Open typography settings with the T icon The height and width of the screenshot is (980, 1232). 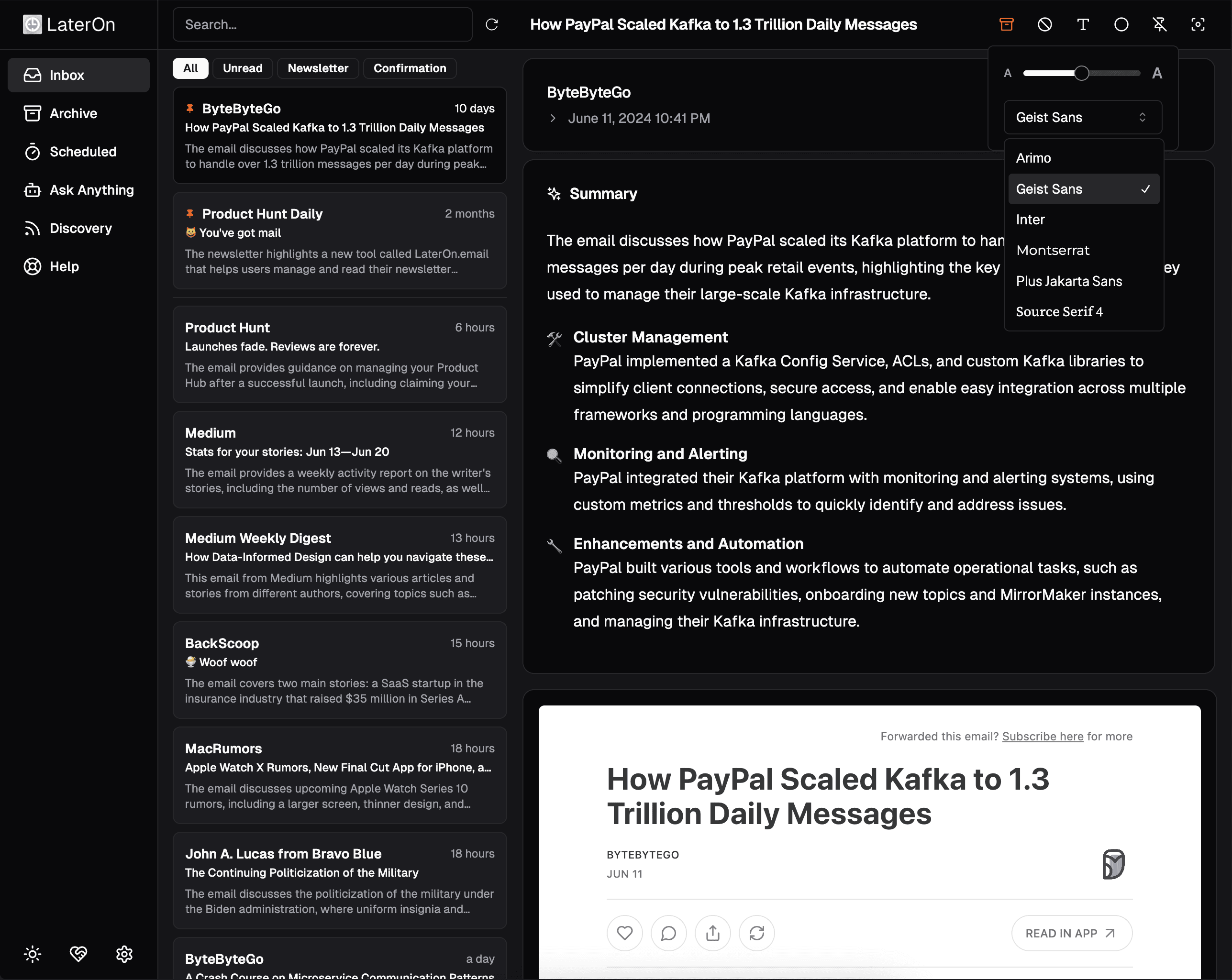tap(1083, 24)
